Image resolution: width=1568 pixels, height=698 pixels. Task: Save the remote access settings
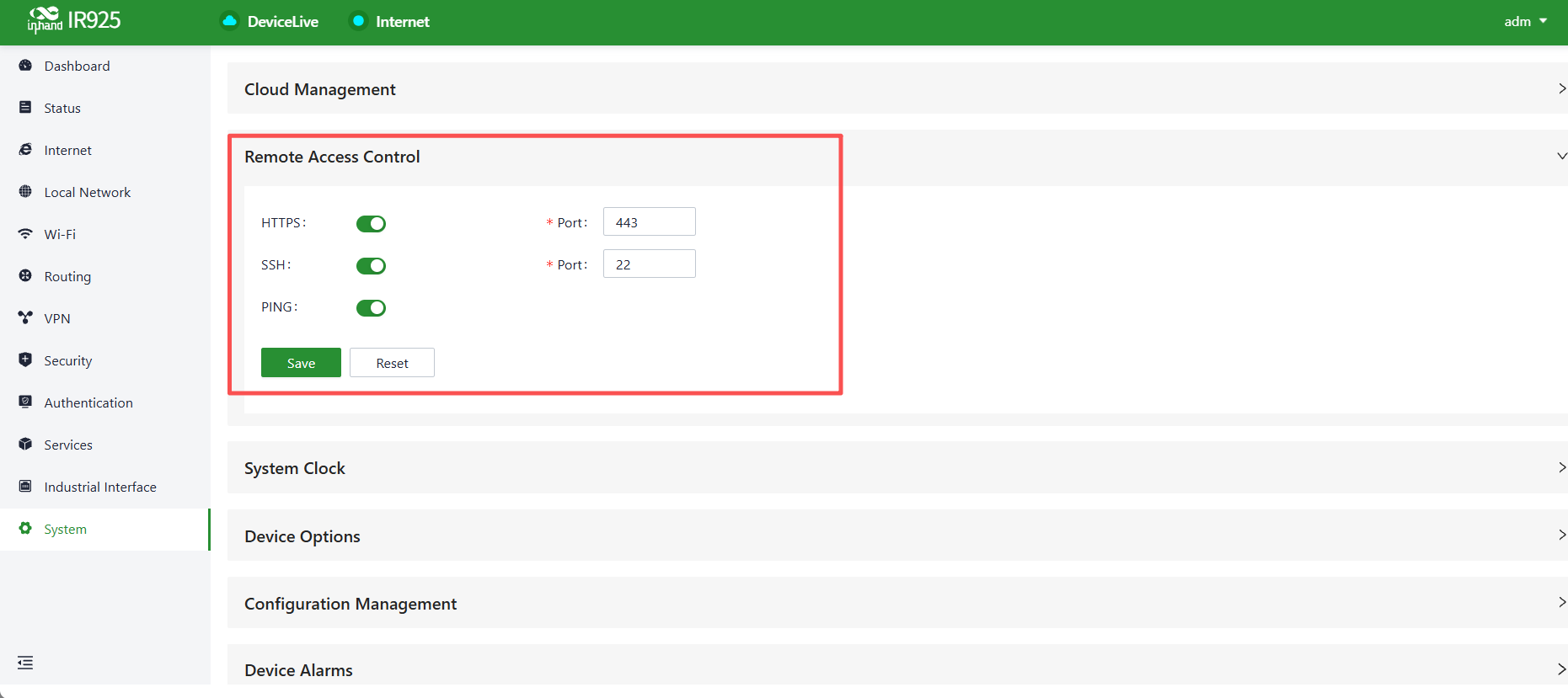pyautogui.click(x=301, y=363)
